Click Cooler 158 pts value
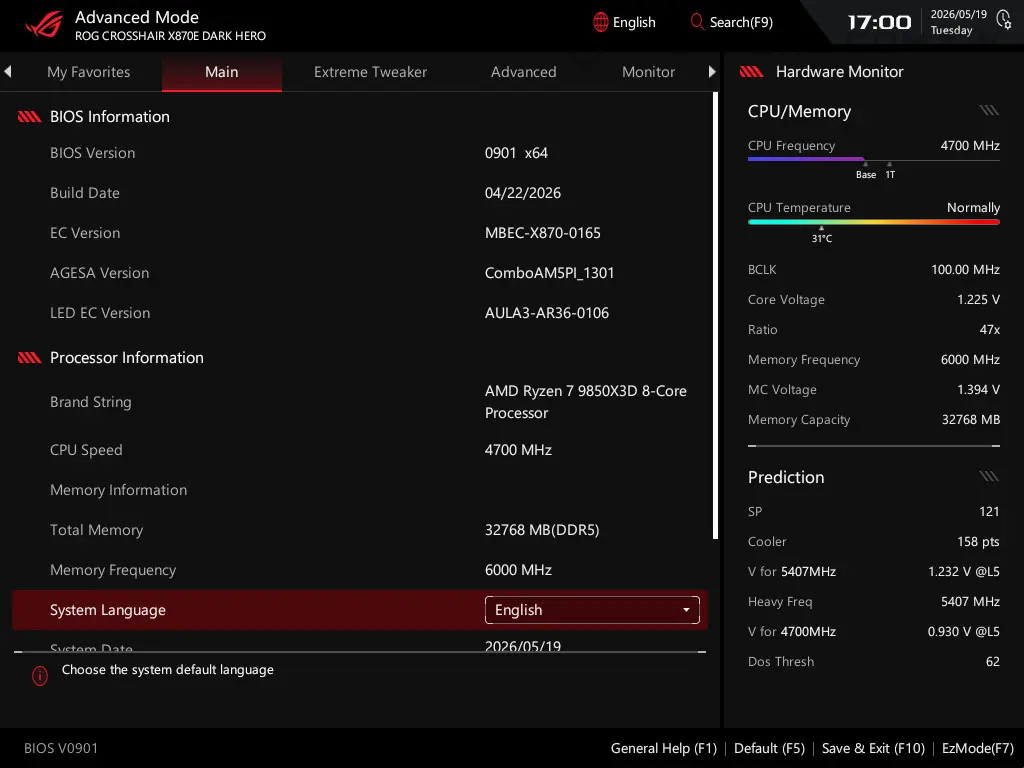The width and height of the screenshot is (1024, 768). pyautogui.click(x=978, y=541)
